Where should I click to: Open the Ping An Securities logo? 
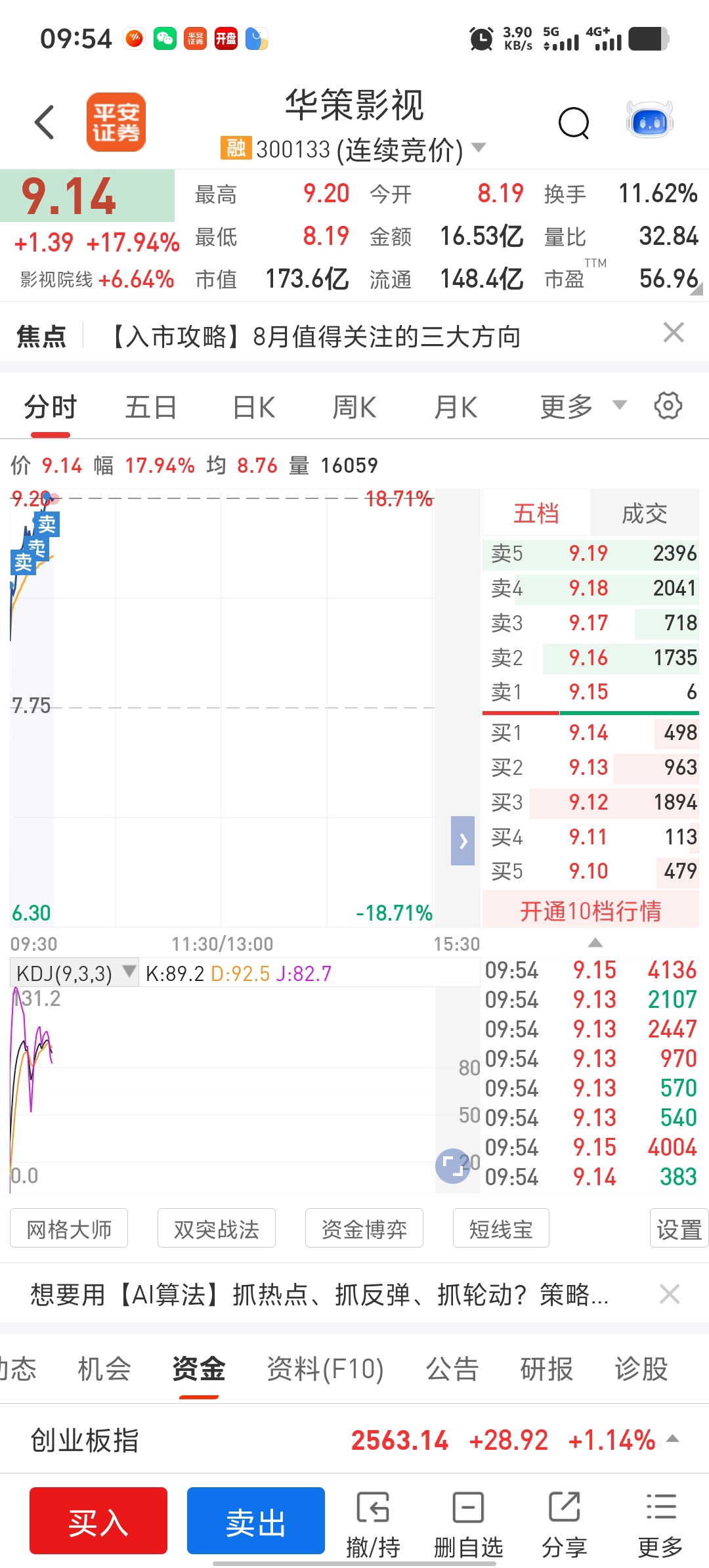tap(116, 122)
